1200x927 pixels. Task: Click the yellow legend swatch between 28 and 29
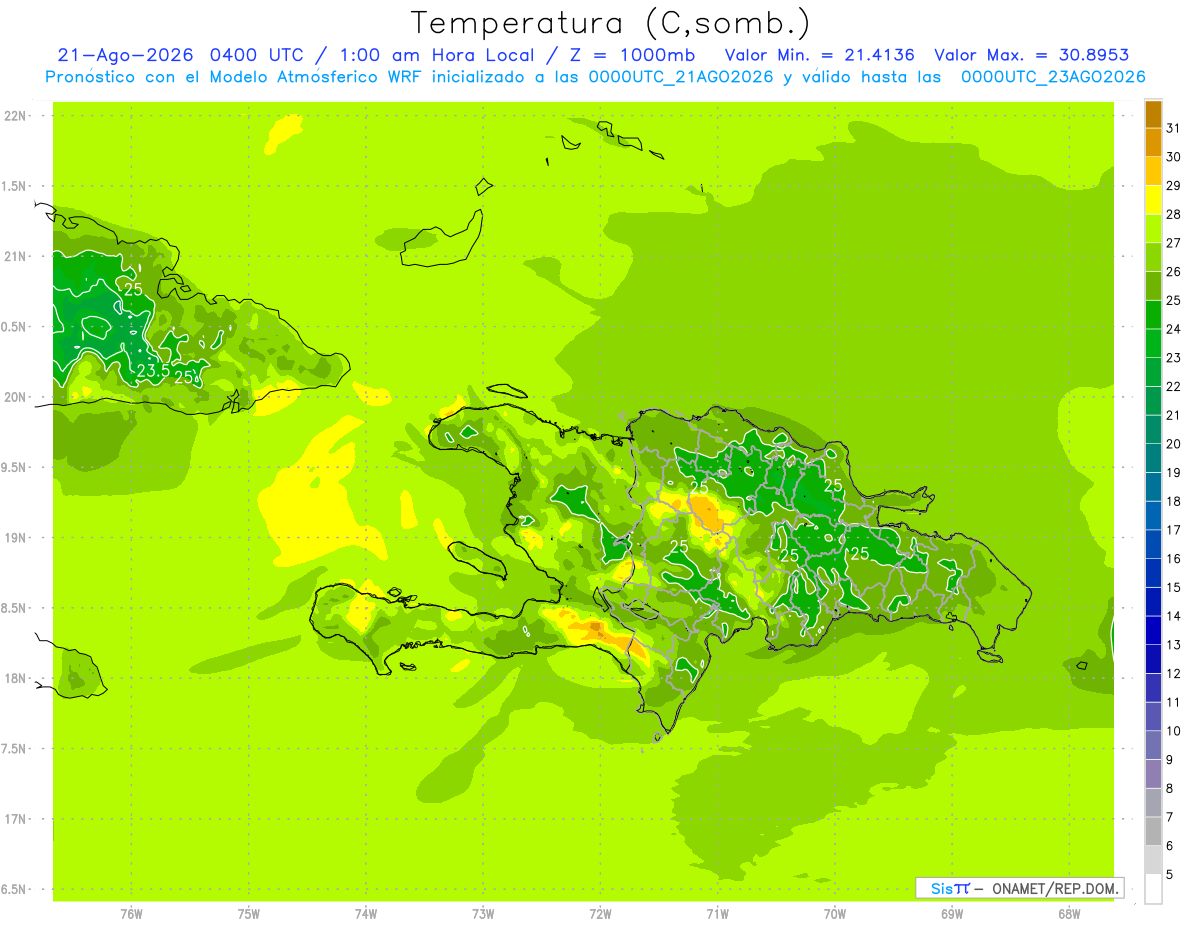pos(1153,200)
